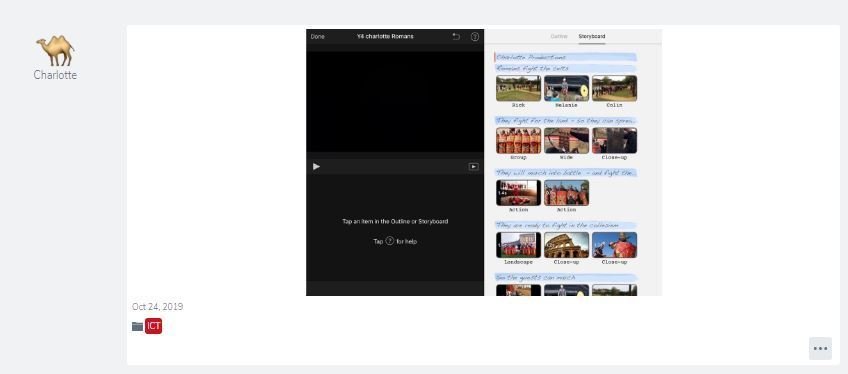848x374 pixels.
Task: Click the folder icon below the post
Action: 137,326
